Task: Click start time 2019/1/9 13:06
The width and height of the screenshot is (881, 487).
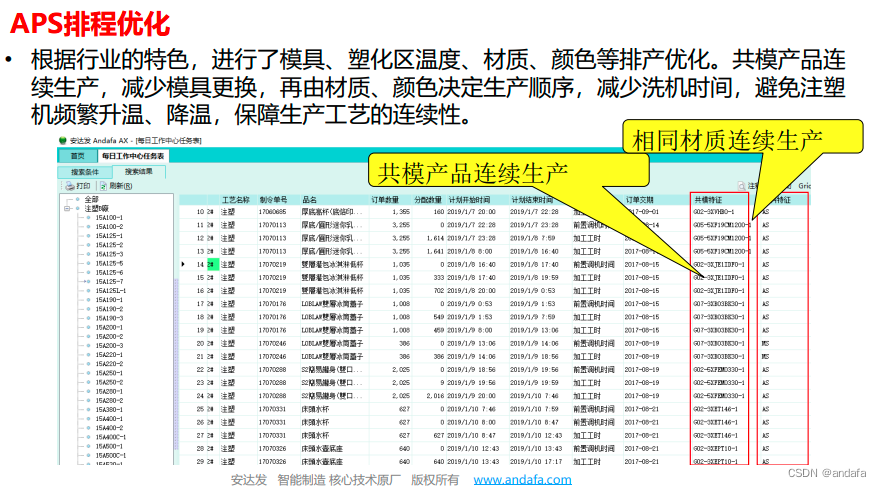Action: (471, 344)
